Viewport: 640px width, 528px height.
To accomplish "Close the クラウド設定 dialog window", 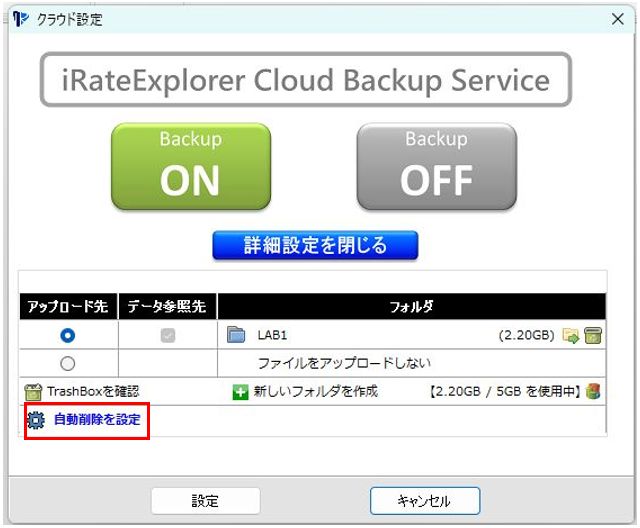I will 617,19.
